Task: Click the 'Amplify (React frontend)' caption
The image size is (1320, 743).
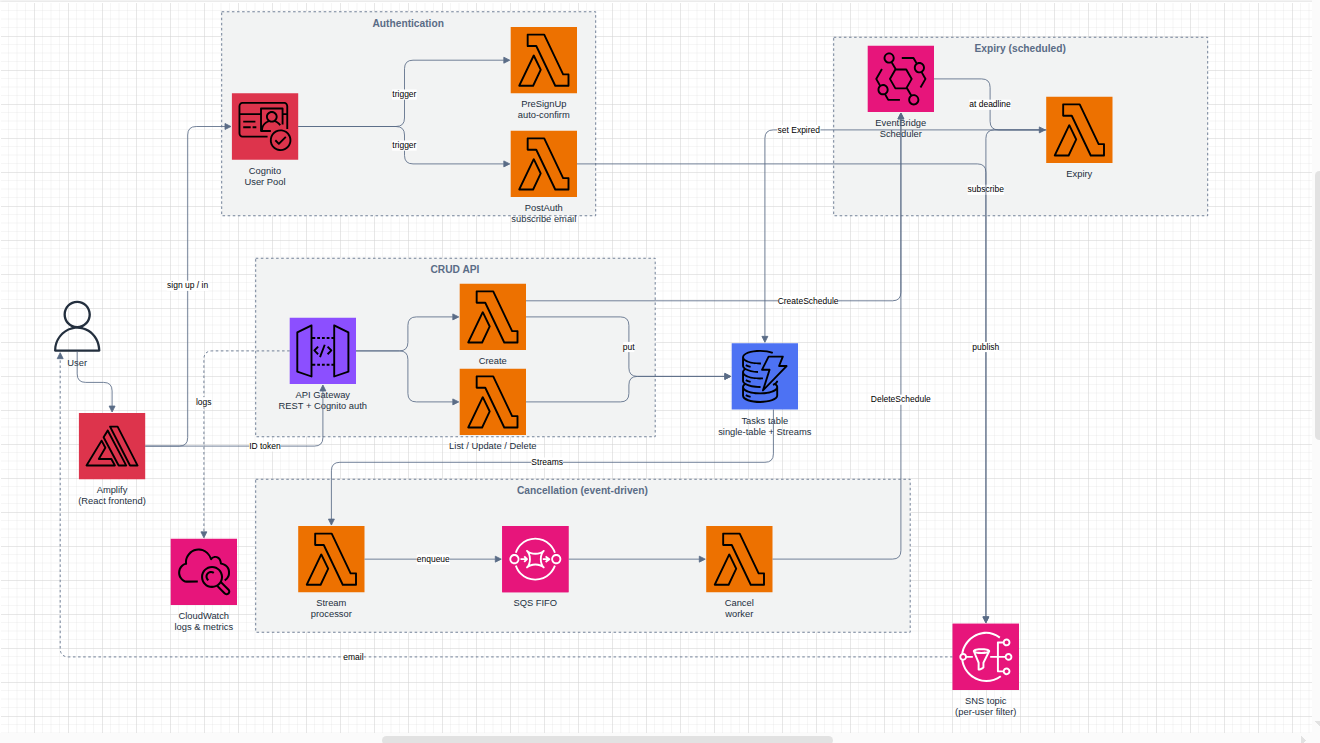Action: [x=112, y=495]
